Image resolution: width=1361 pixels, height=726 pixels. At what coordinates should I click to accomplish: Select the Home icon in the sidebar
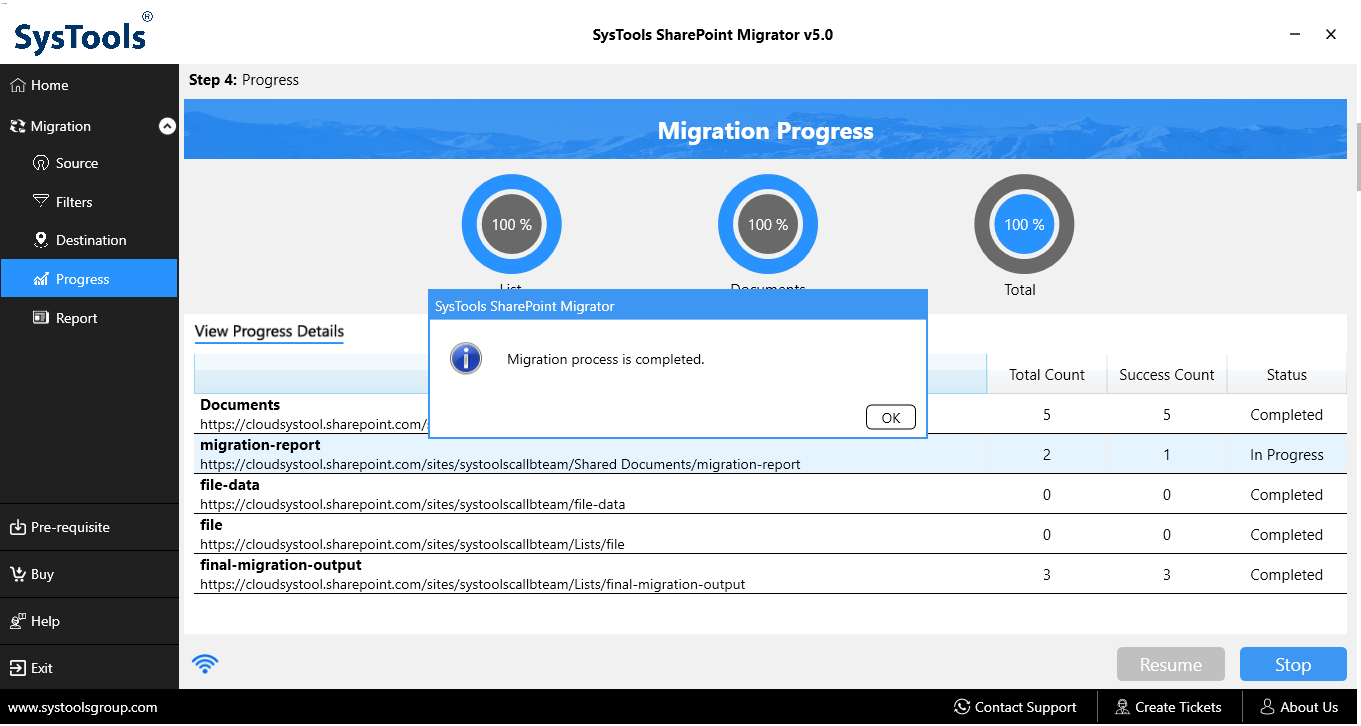coord(16,85)
